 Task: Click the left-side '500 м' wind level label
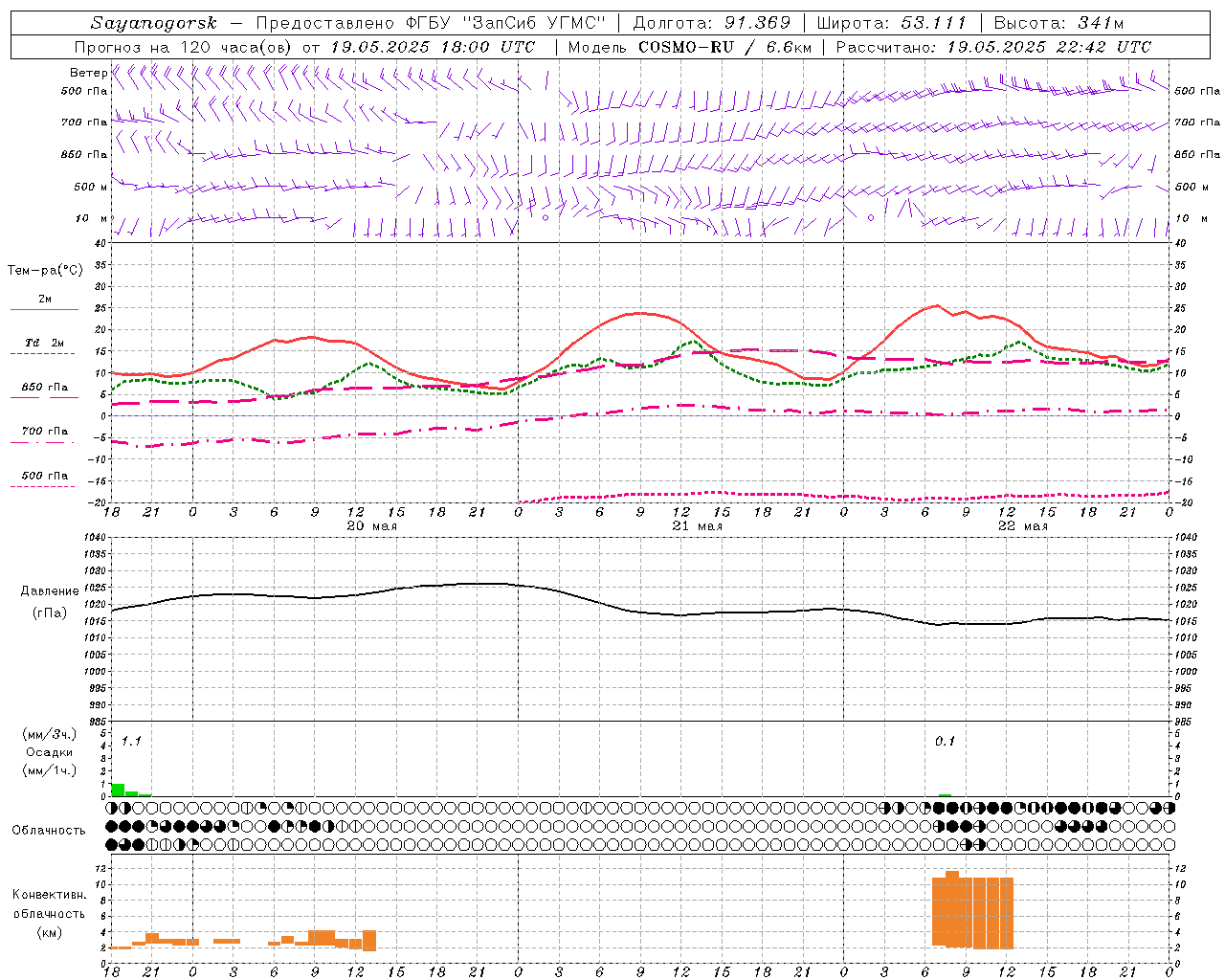coord(91,187)
